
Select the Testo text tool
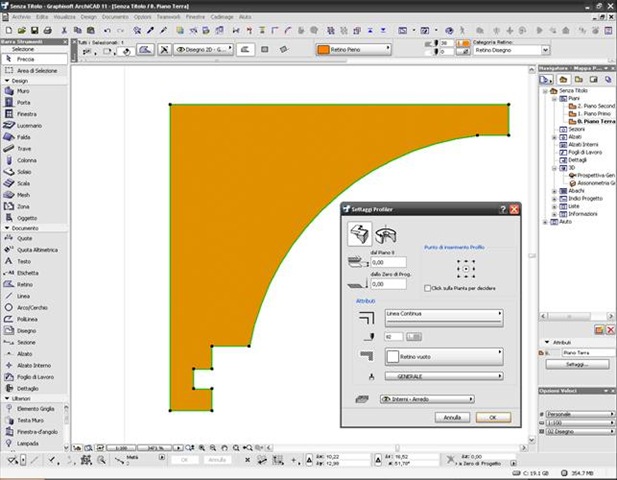[x=24, y=261]
